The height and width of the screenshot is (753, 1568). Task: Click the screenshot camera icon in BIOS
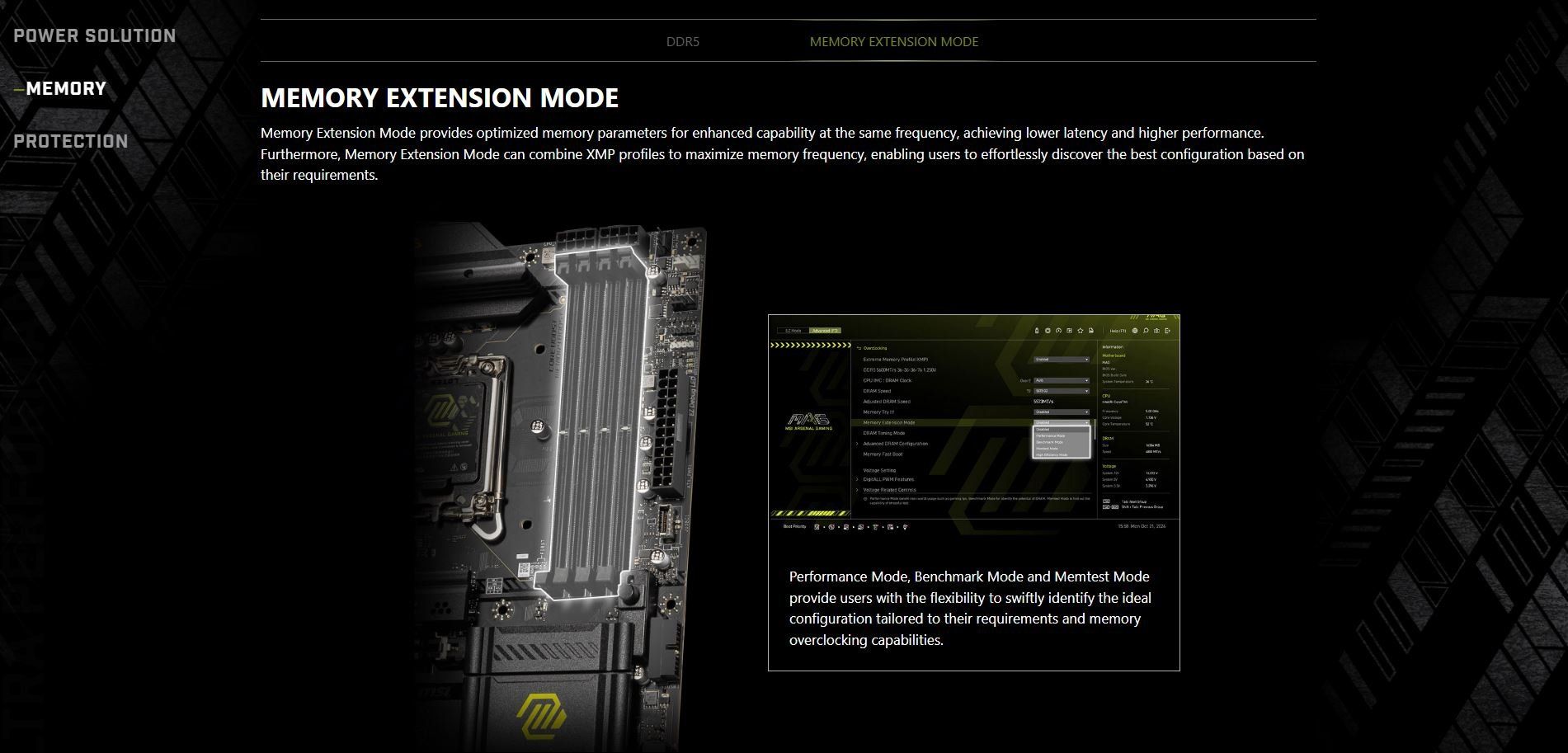(x=1156, y=331)
